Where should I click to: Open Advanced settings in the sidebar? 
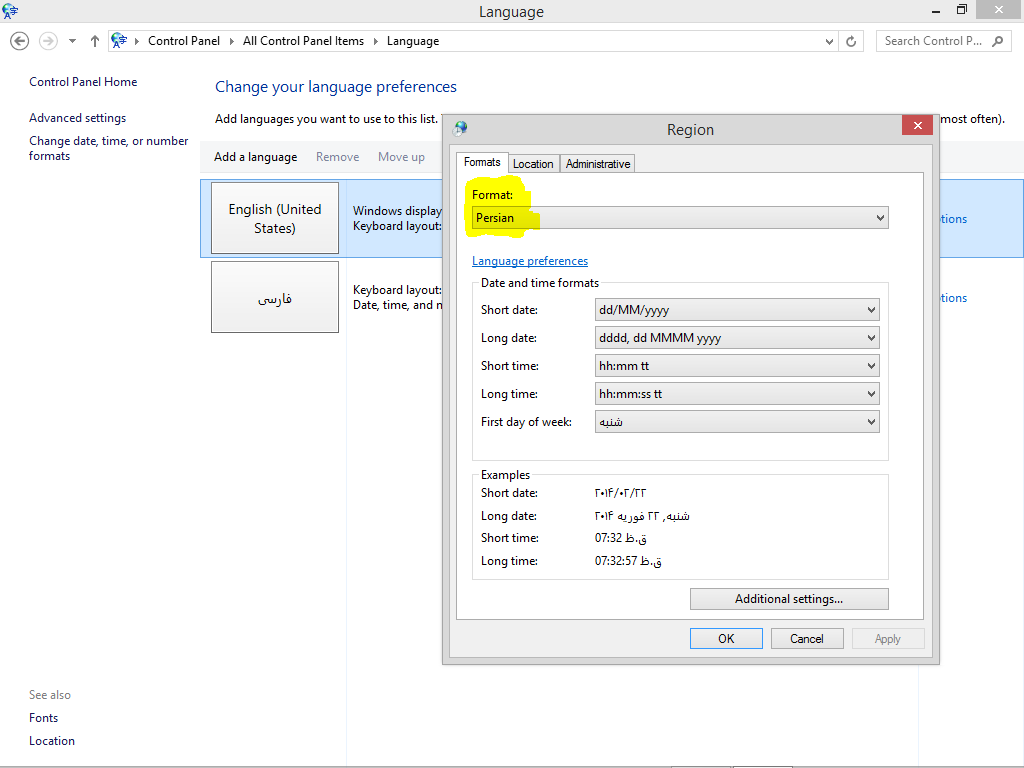point(77,118)
